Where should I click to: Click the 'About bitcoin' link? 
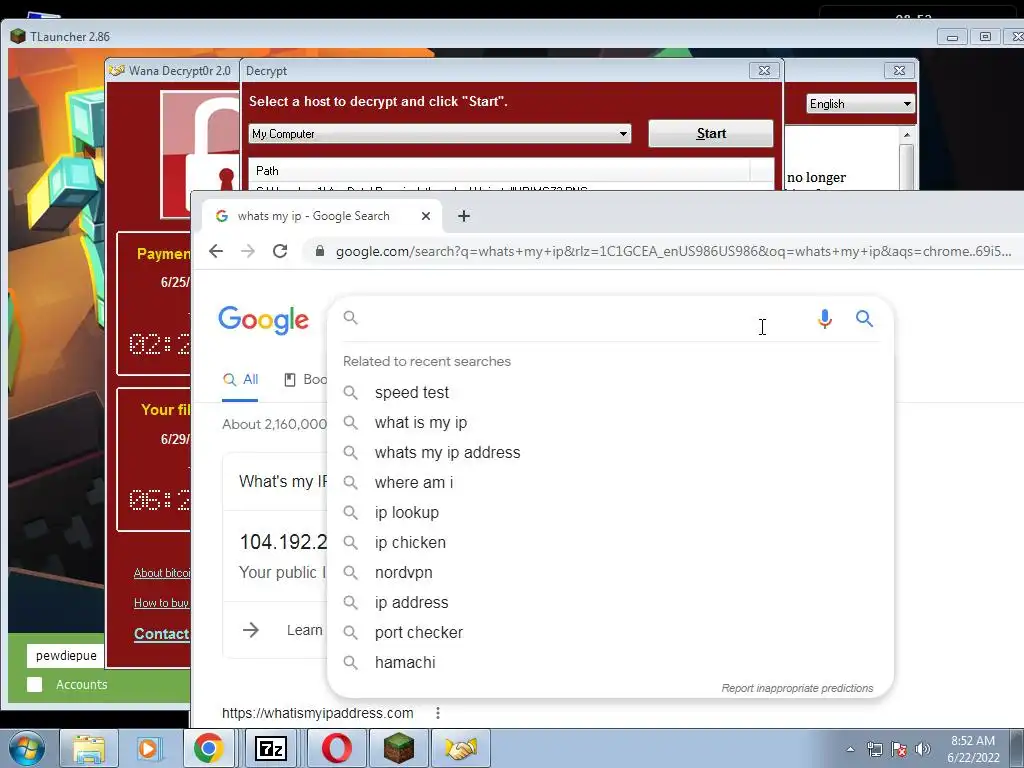click(x=162, y=573)
